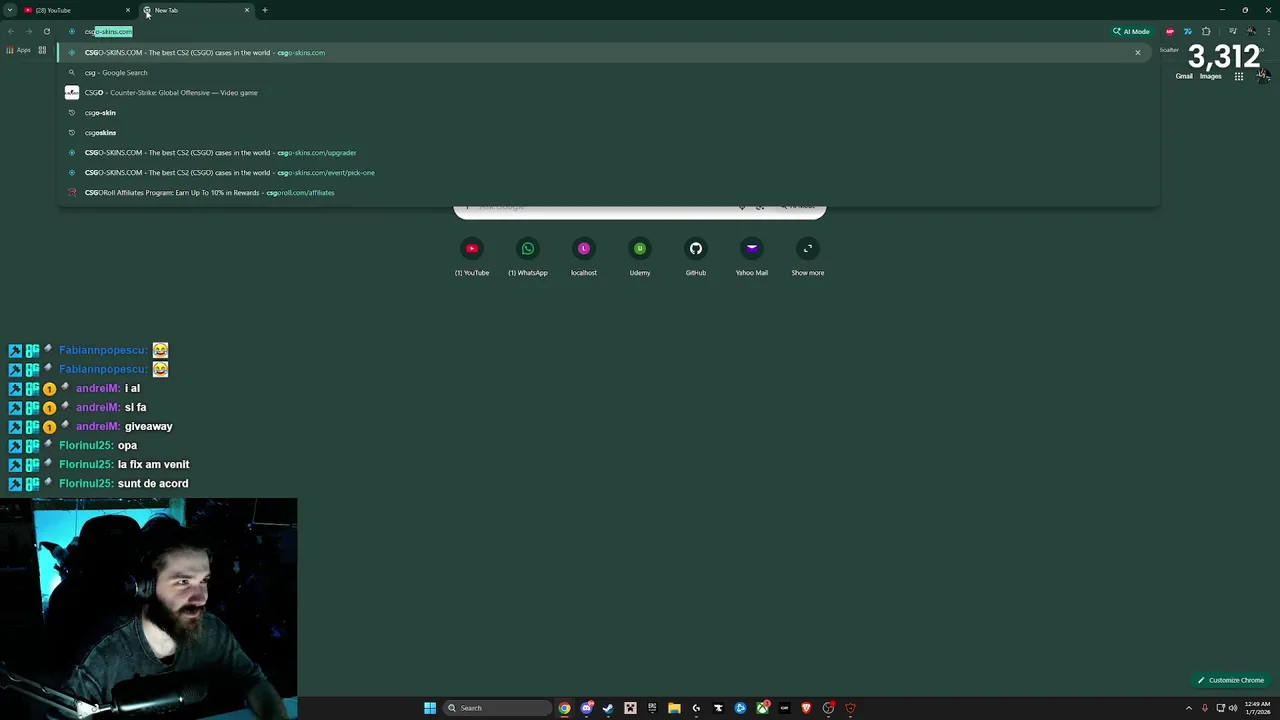Remove the first csgo-skins.com suggestion
Screen dimensions: 1280x720
(1137, 52)
